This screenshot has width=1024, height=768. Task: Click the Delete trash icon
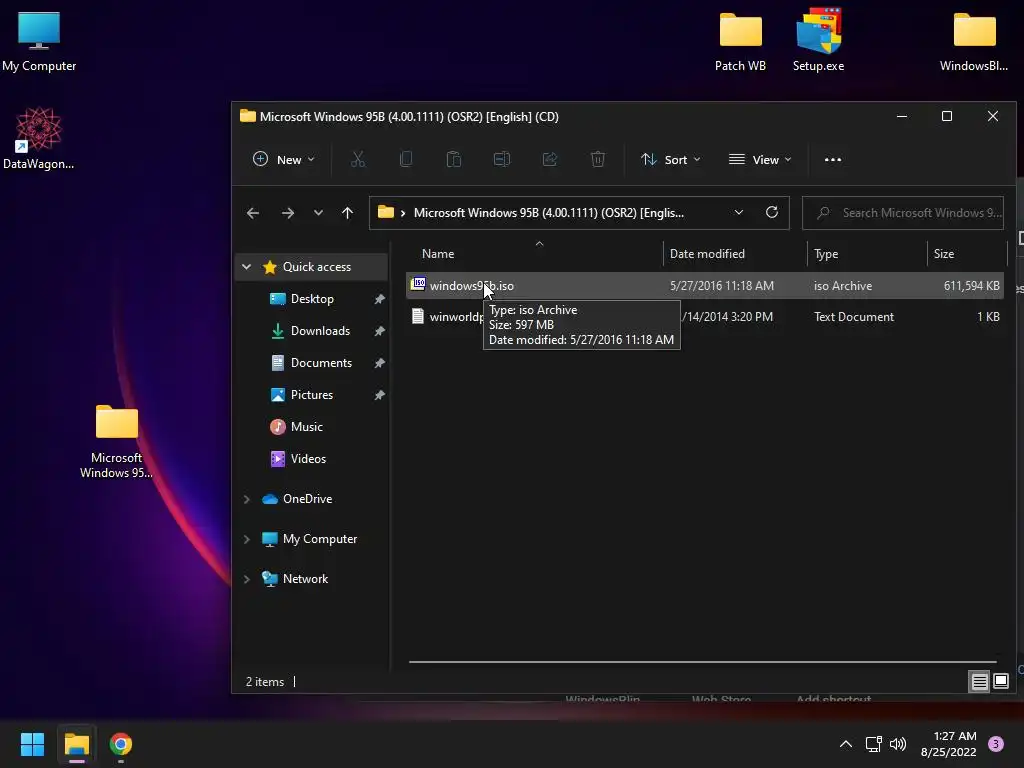tap(598, 159)
